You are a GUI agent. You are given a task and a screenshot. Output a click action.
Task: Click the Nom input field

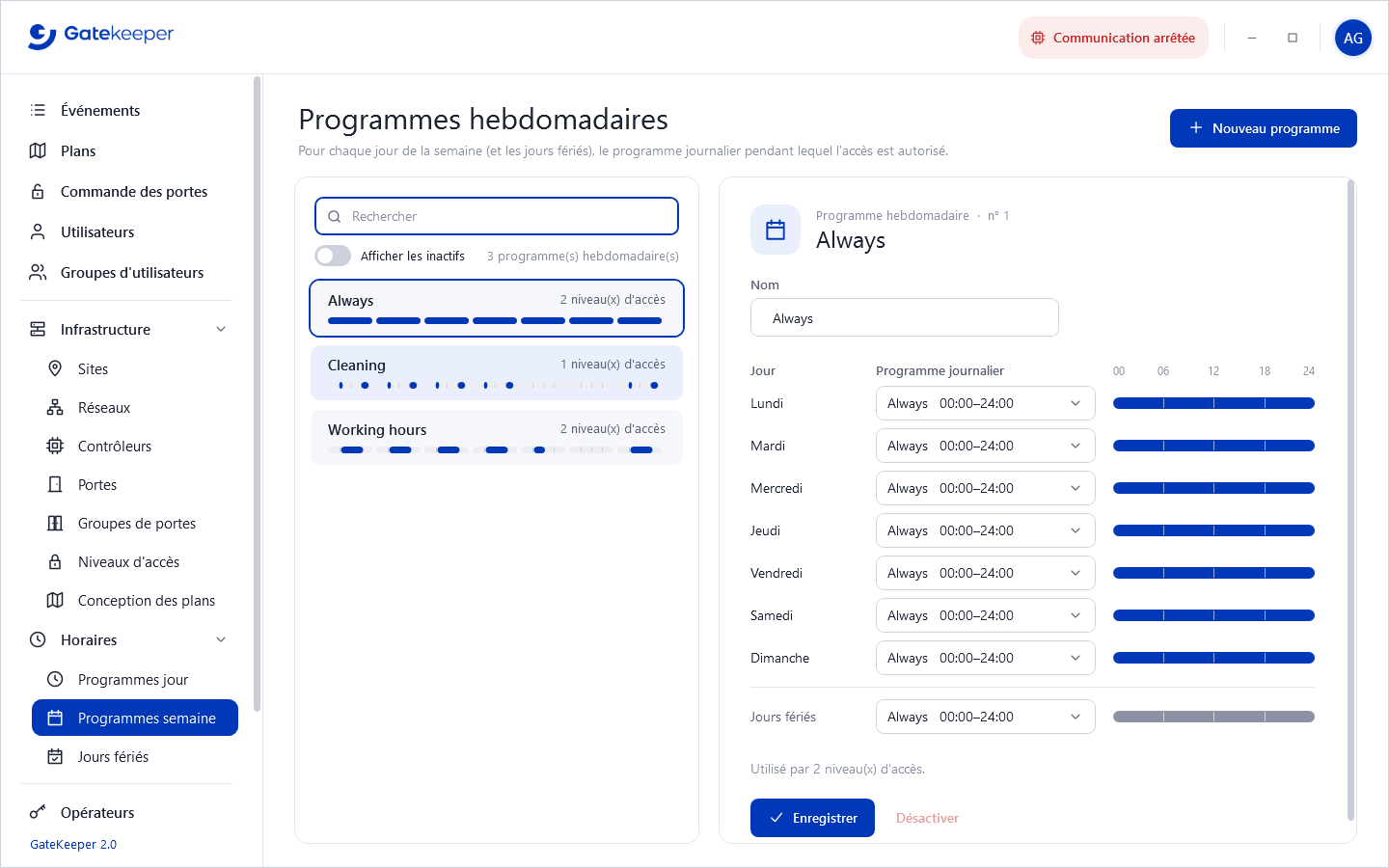pos(905,317)
